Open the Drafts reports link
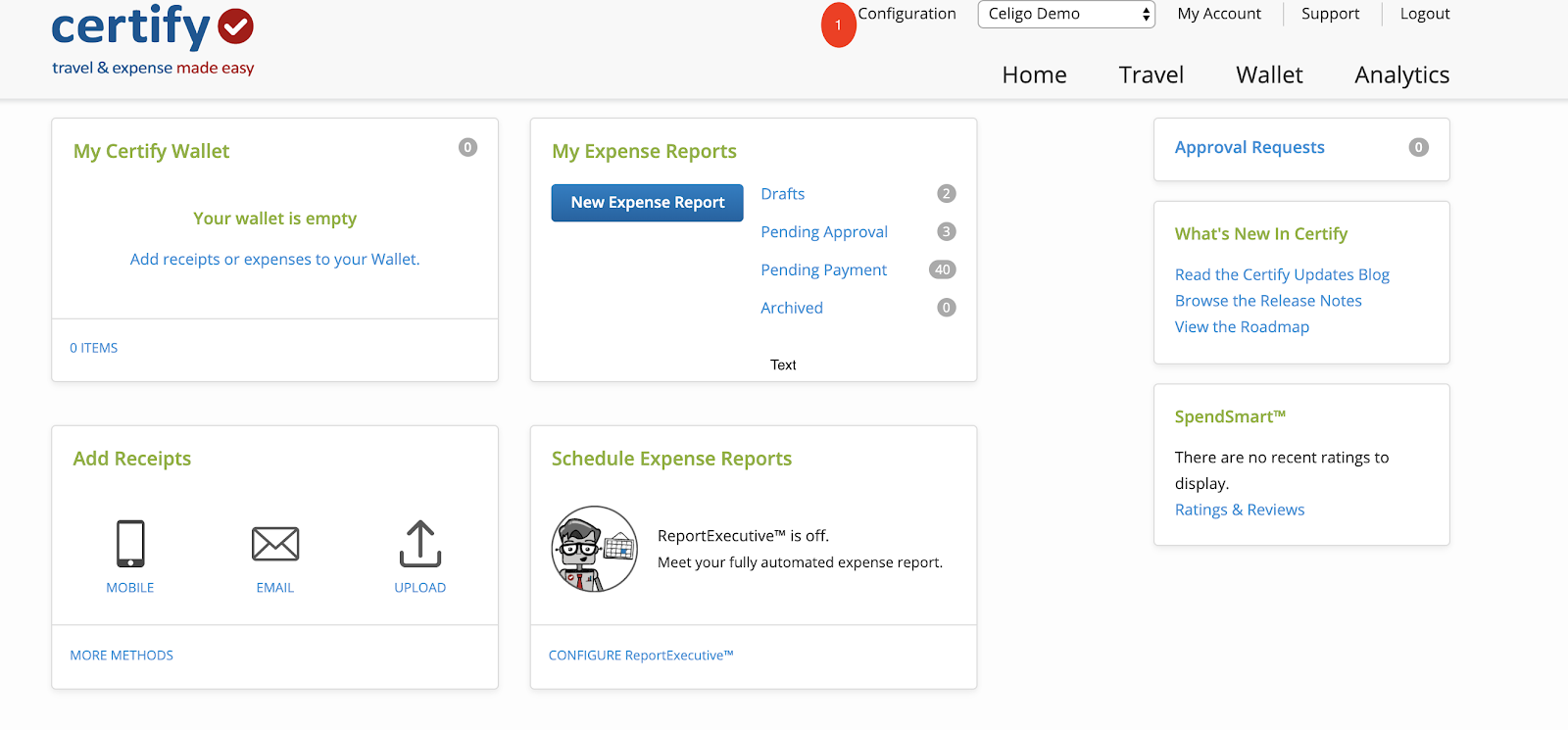The width and height of the screenshot is (1568, 730). pyautogui.click(x=782, y=194)
